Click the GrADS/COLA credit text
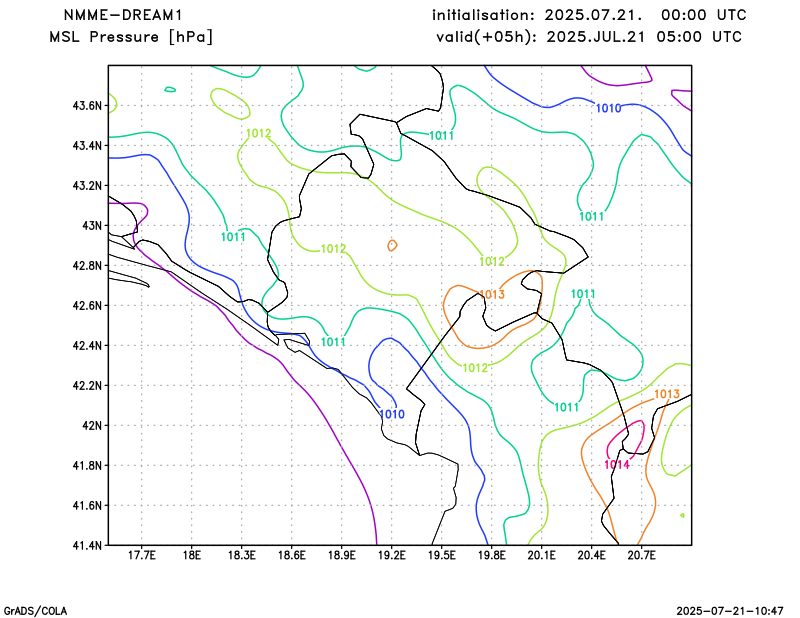Viewport: 800px width, 618px height. point(35,611)
